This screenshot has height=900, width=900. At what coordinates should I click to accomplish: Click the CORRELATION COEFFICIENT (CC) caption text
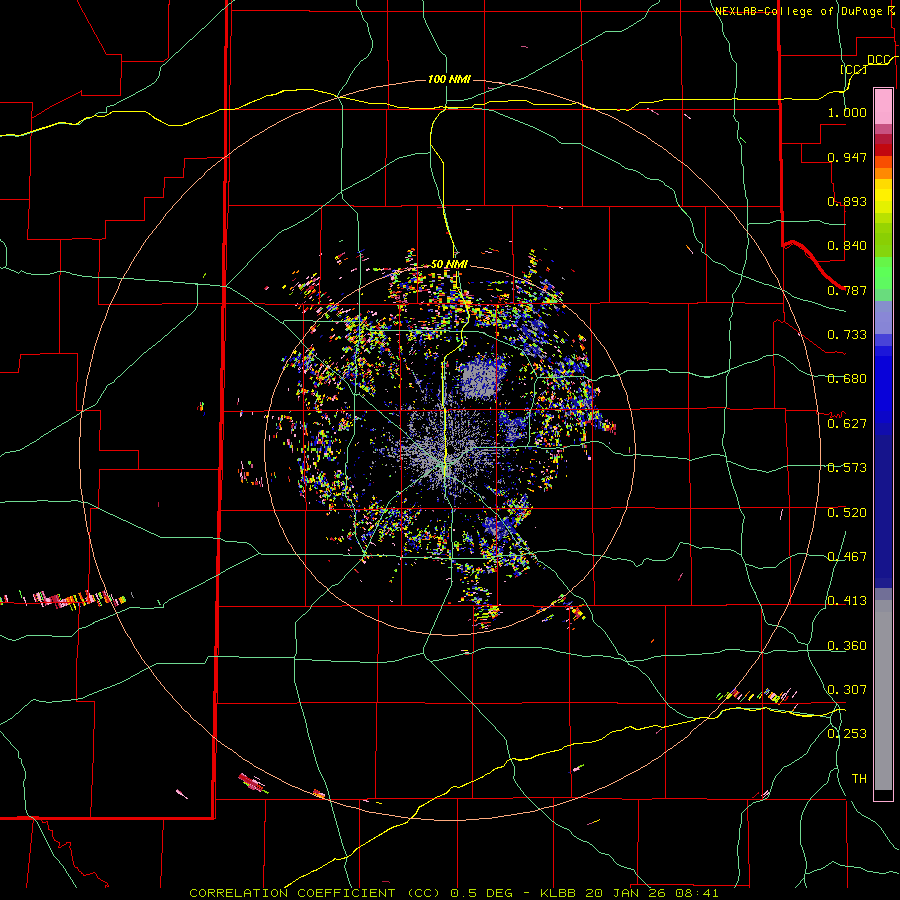click(315, 893)
